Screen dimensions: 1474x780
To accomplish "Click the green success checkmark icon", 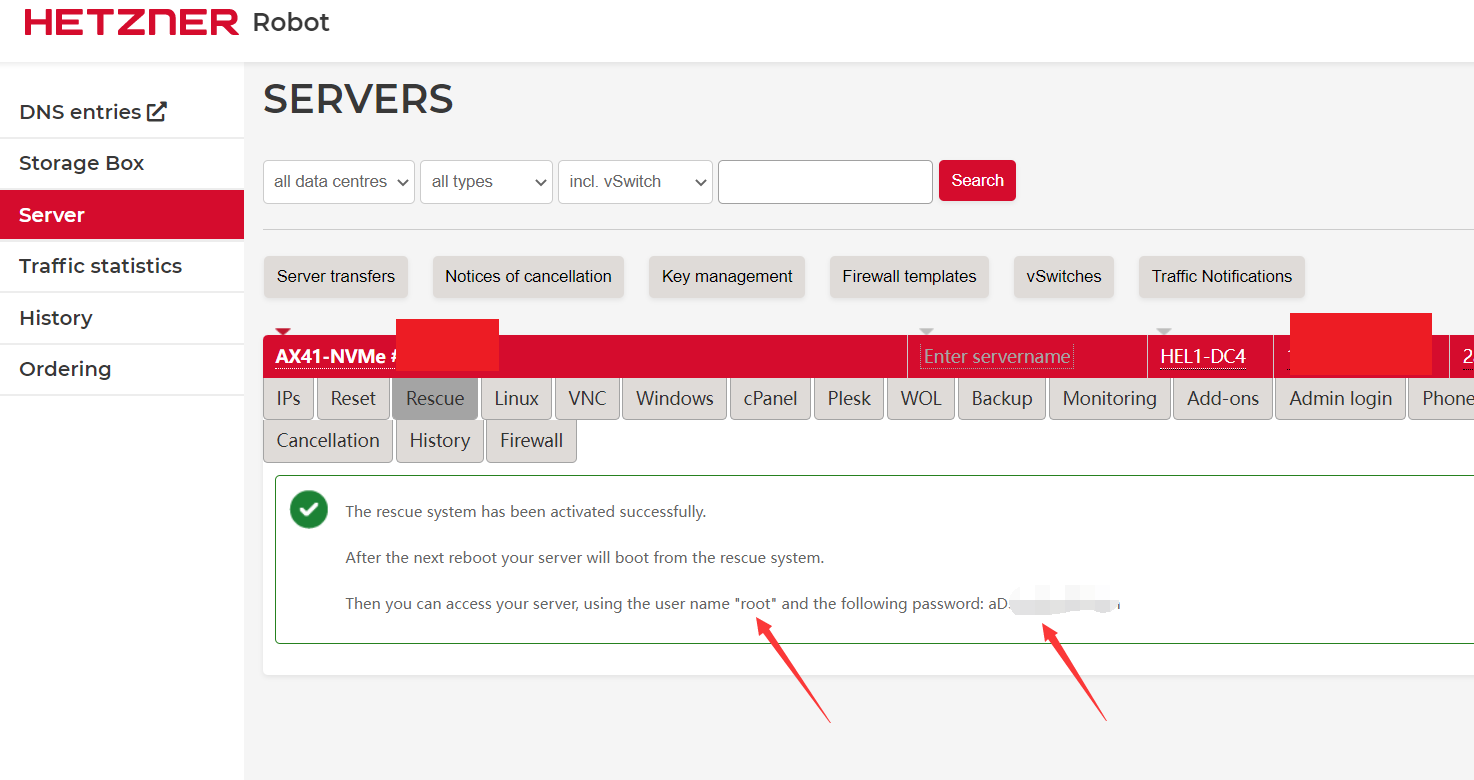I will click(309, 509).
